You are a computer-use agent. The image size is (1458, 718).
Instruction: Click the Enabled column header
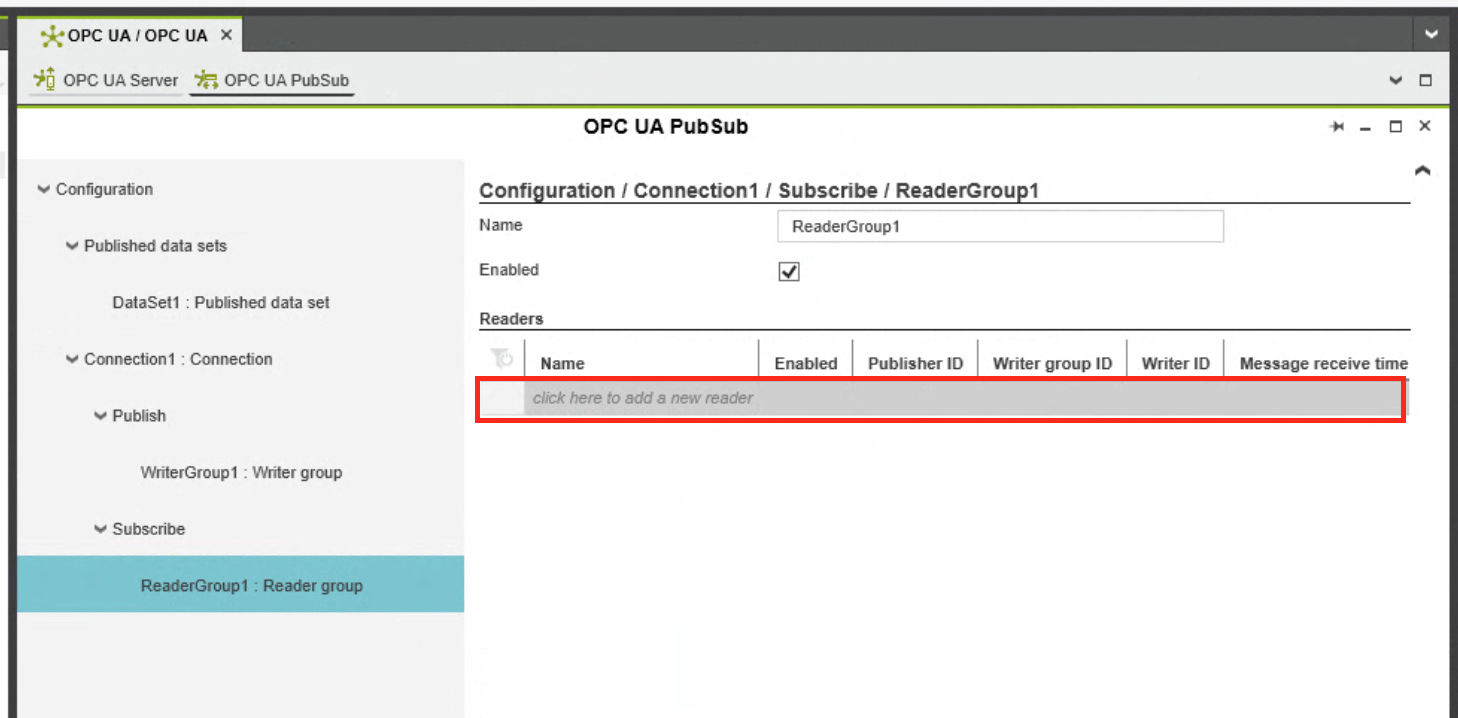[x=805, y=363]
